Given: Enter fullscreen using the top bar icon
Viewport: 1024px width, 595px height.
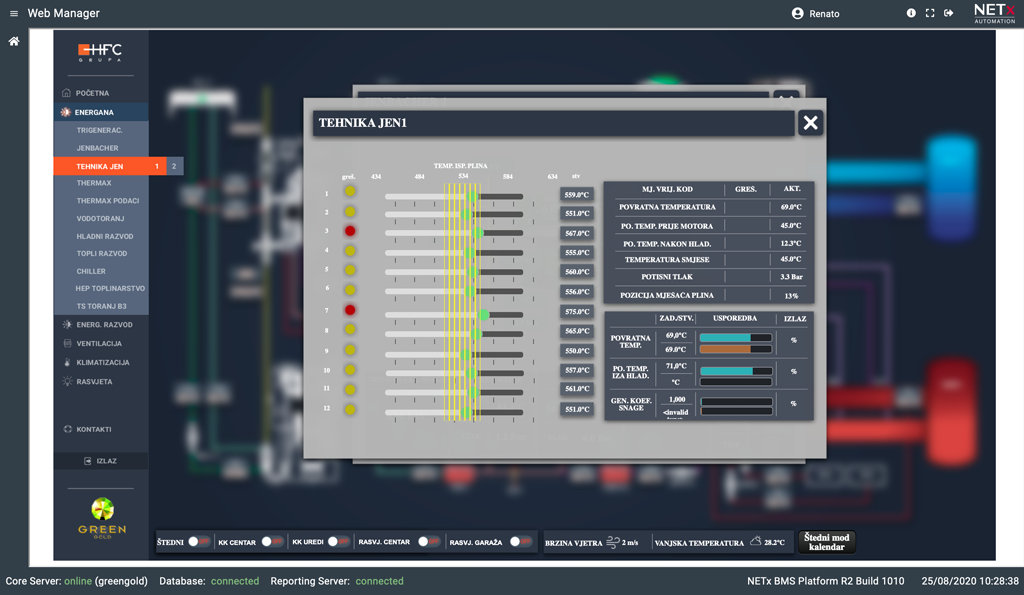Looking at the screenshot, I should [930, 14].
